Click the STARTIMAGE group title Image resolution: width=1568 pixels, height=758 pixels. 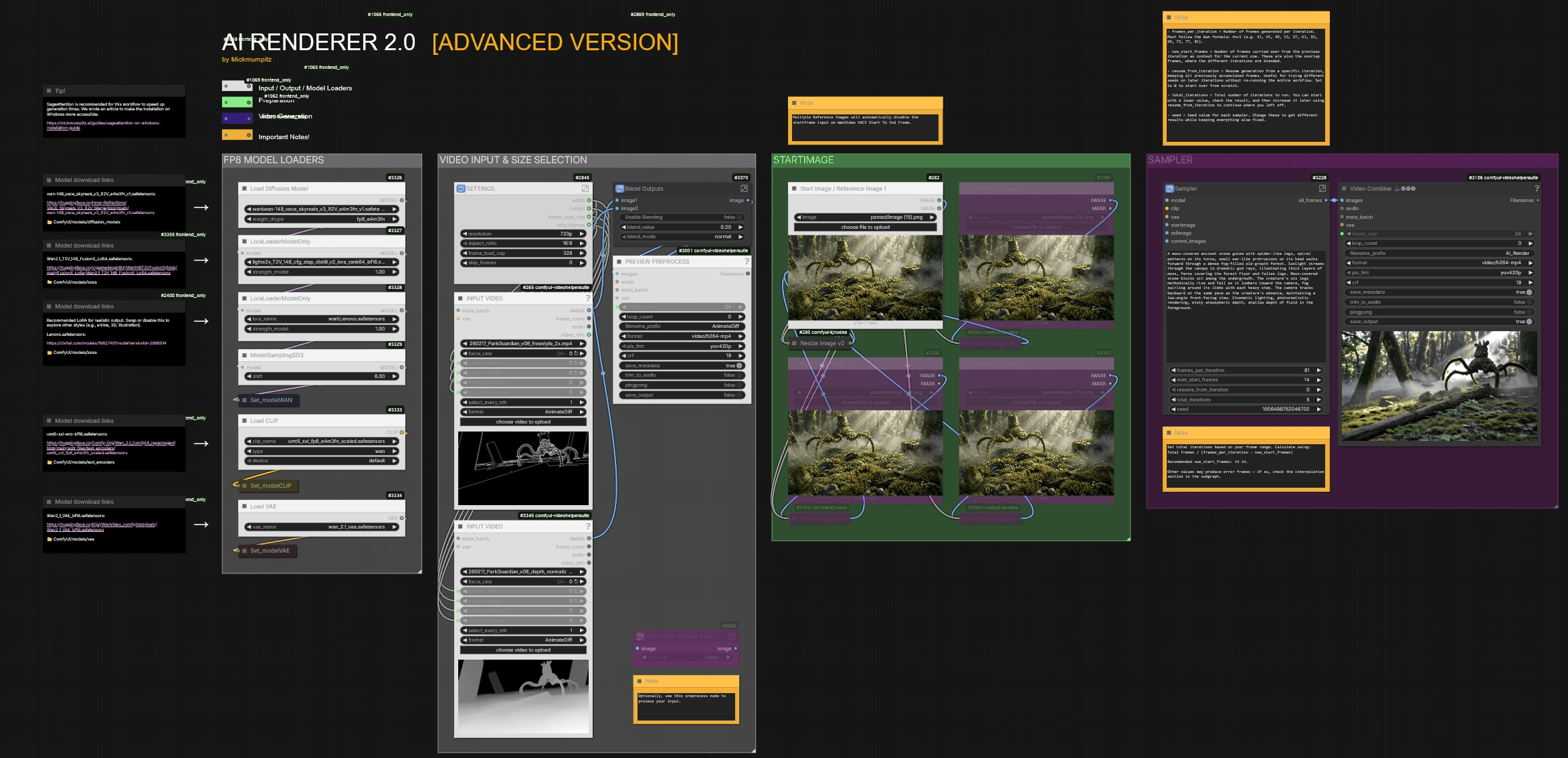tap(803, 160)
